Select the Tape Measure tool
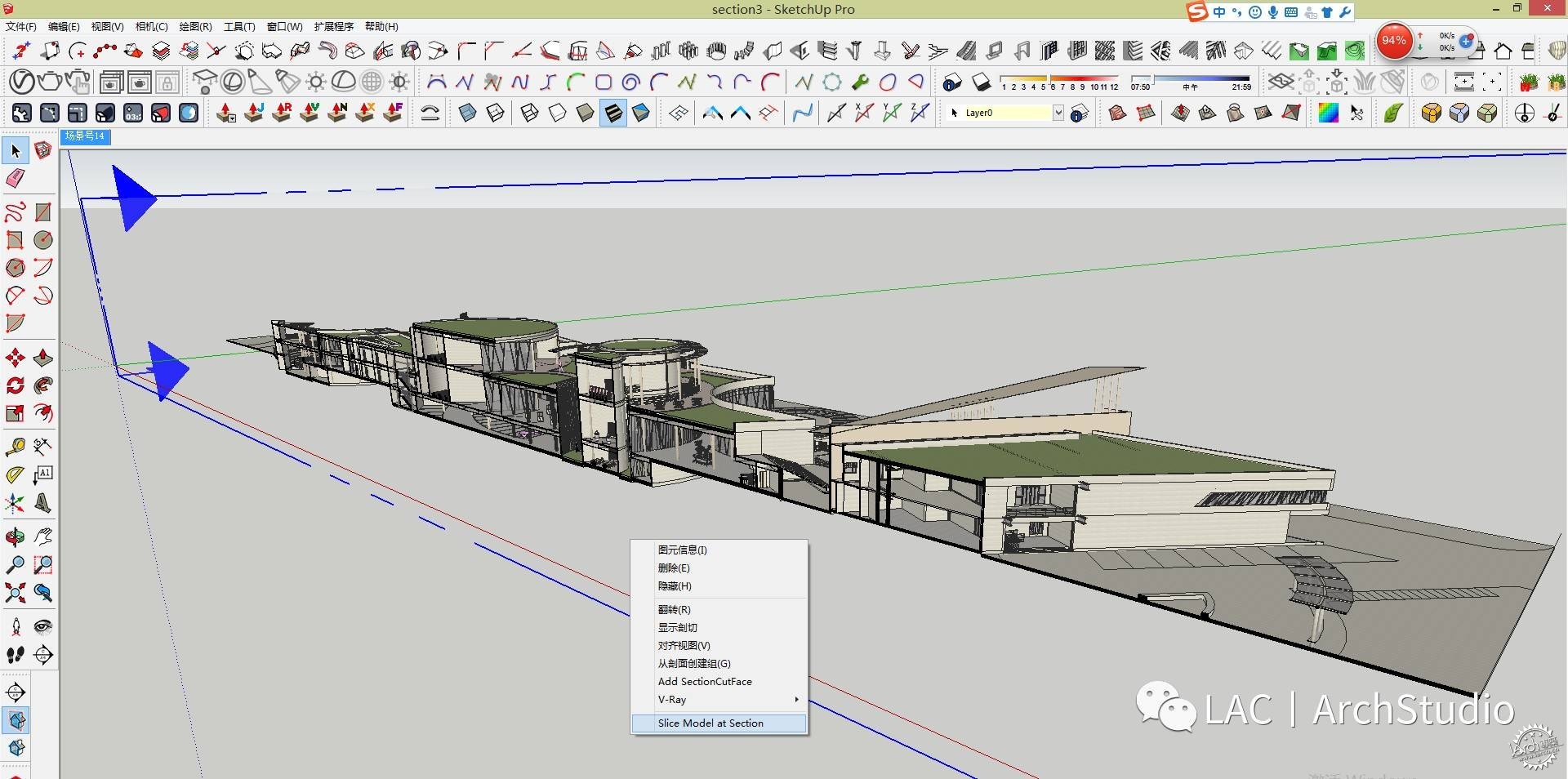 (16, 447)
